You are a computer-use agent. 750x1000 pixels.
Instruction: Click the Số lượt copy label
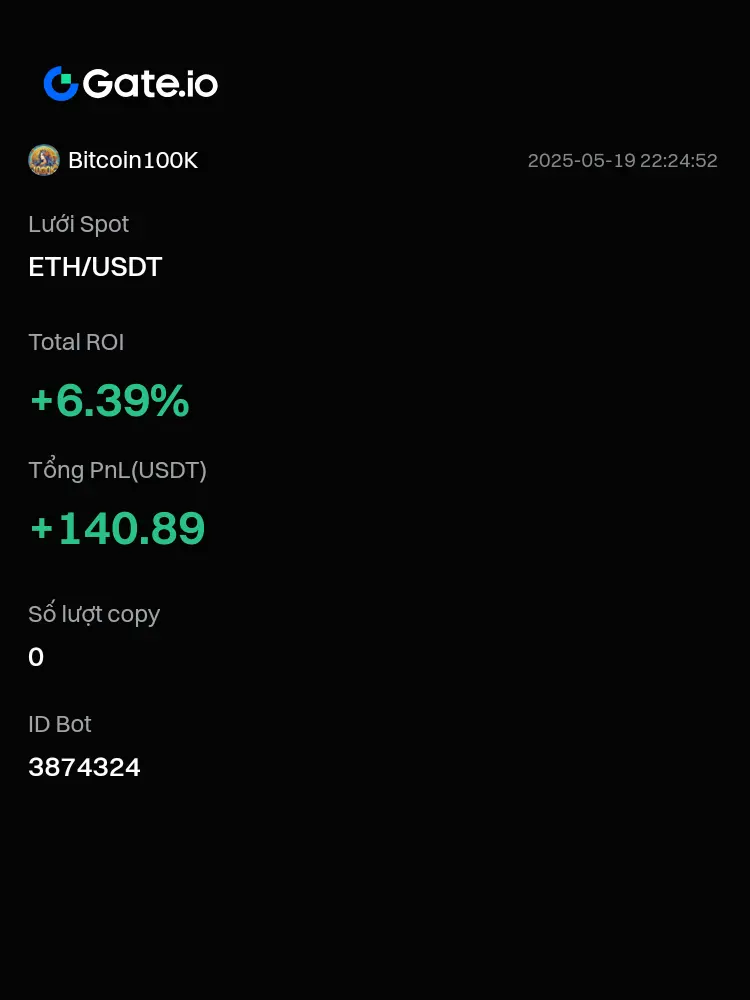94,614
